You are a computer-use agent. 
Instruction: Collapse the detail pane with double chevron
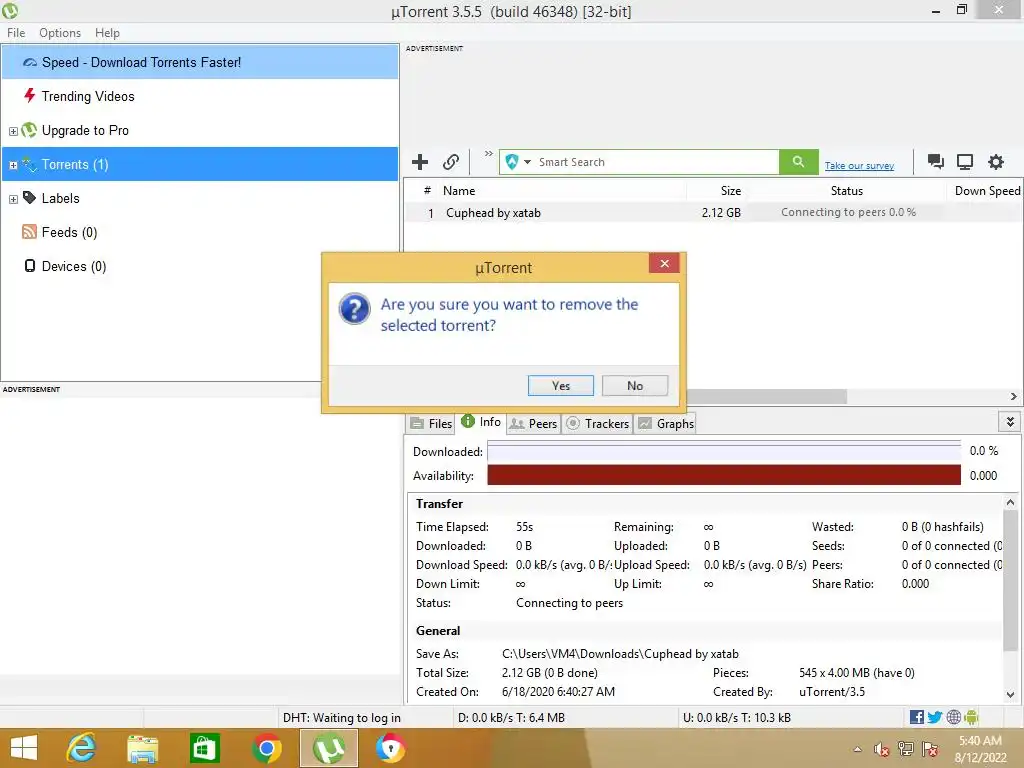tap(1010, 422)
